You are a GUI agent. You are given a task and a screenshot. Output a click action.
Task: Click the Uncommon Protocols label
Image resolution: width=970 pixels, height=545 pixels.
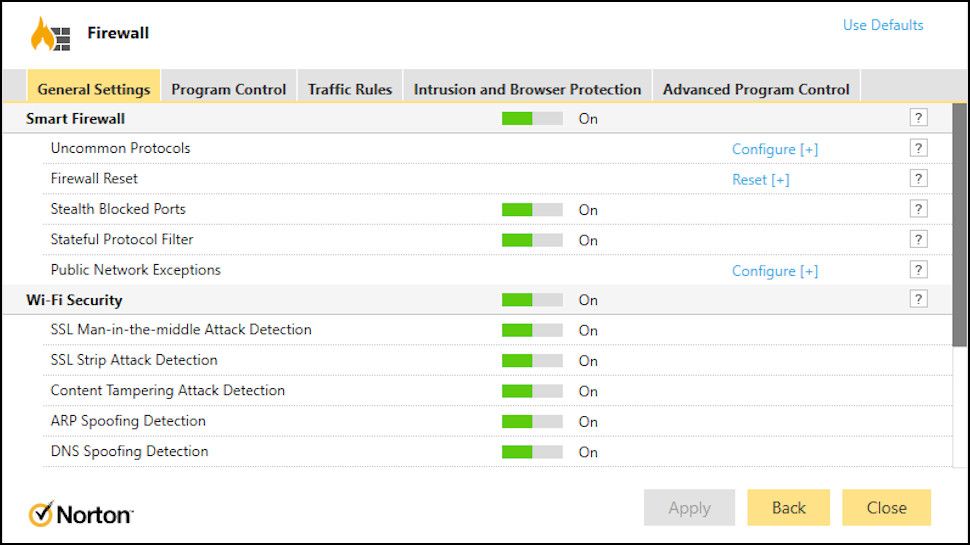pyautogui.click(x=120, y=148)
